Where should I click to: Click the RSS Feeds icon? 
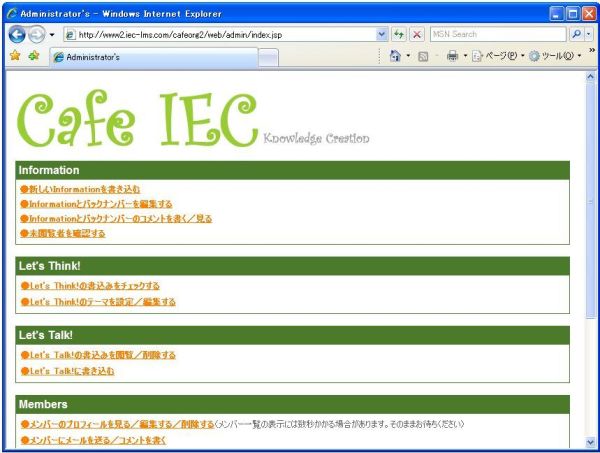coord(423,57)
